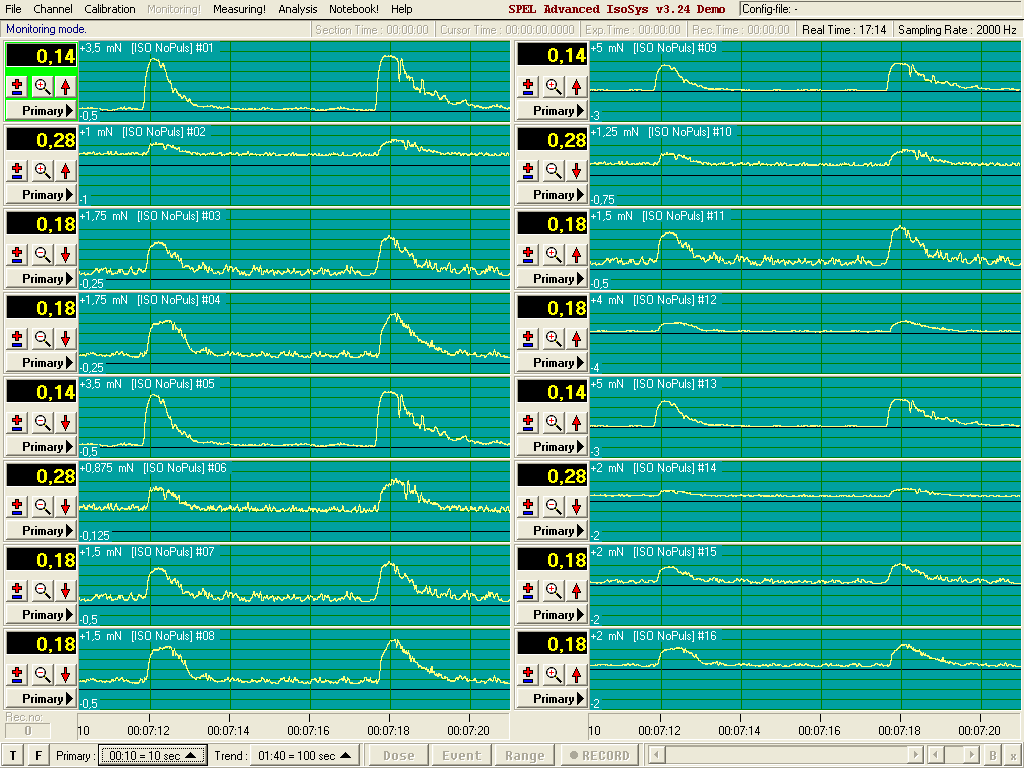Click the magnifier zoom-out icon on channel #04
1024x768 pixels.
click(x=42, y=338)
